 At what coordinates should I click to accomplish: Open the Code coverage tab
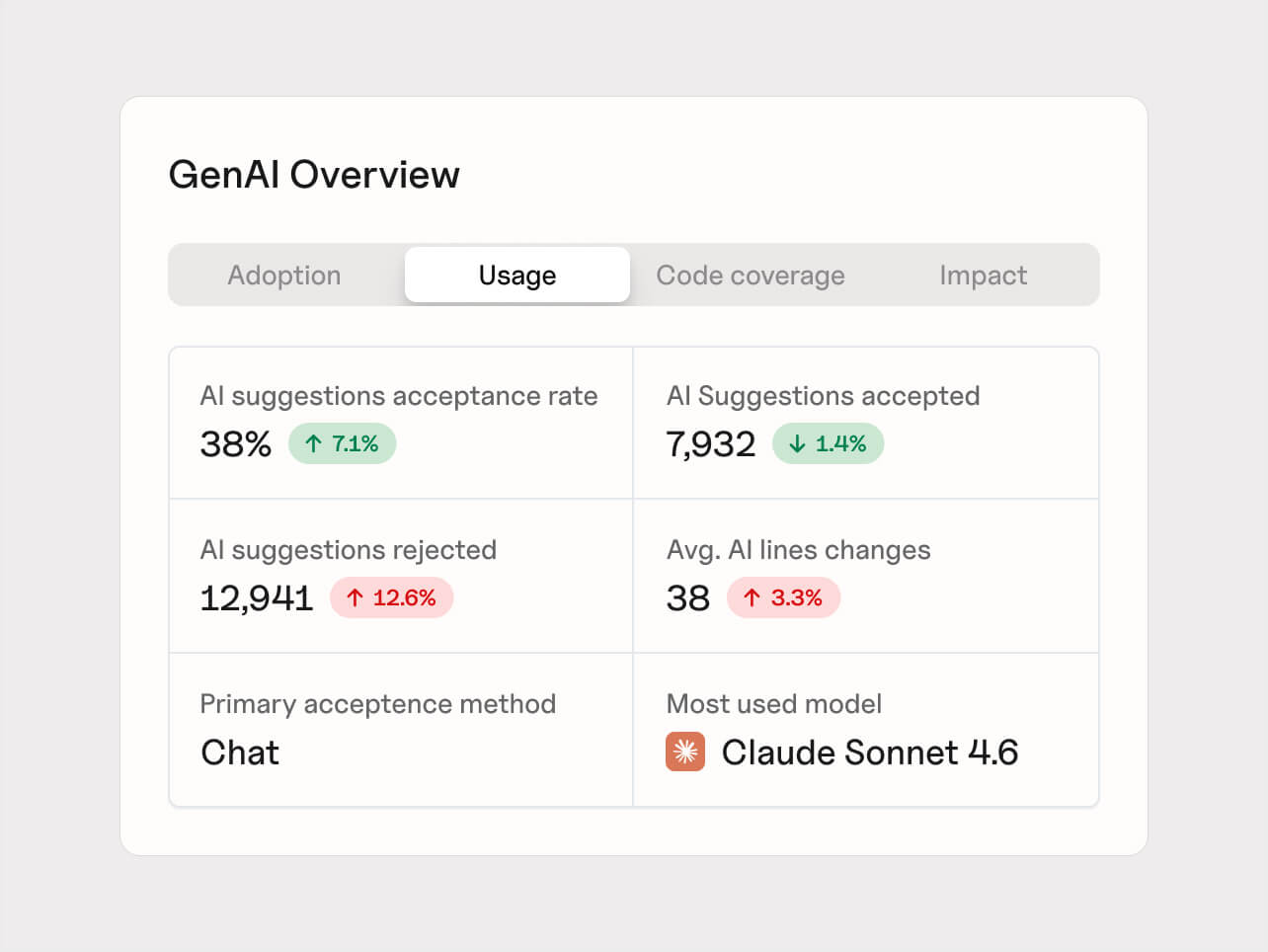[x=751, y=276]
